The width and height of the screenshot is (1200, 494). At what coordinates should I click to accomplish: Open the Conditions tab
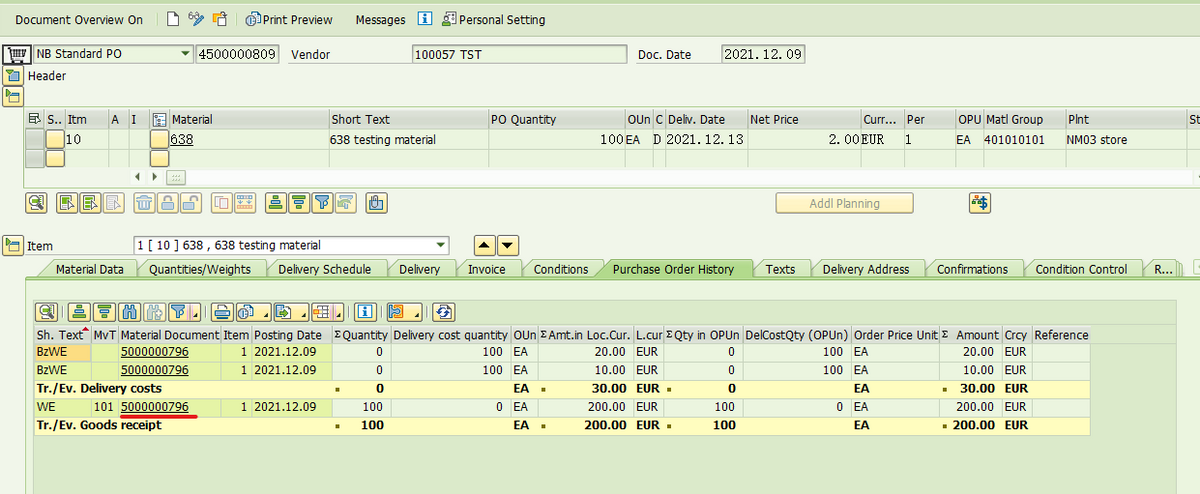pos(561,269)
